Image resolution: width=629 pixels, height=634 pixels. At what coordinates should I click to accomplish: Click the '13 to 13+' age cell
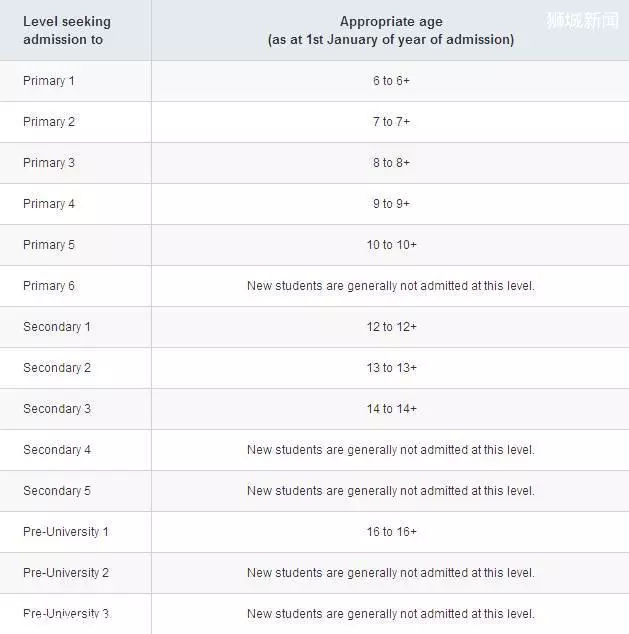coord(391,368)
